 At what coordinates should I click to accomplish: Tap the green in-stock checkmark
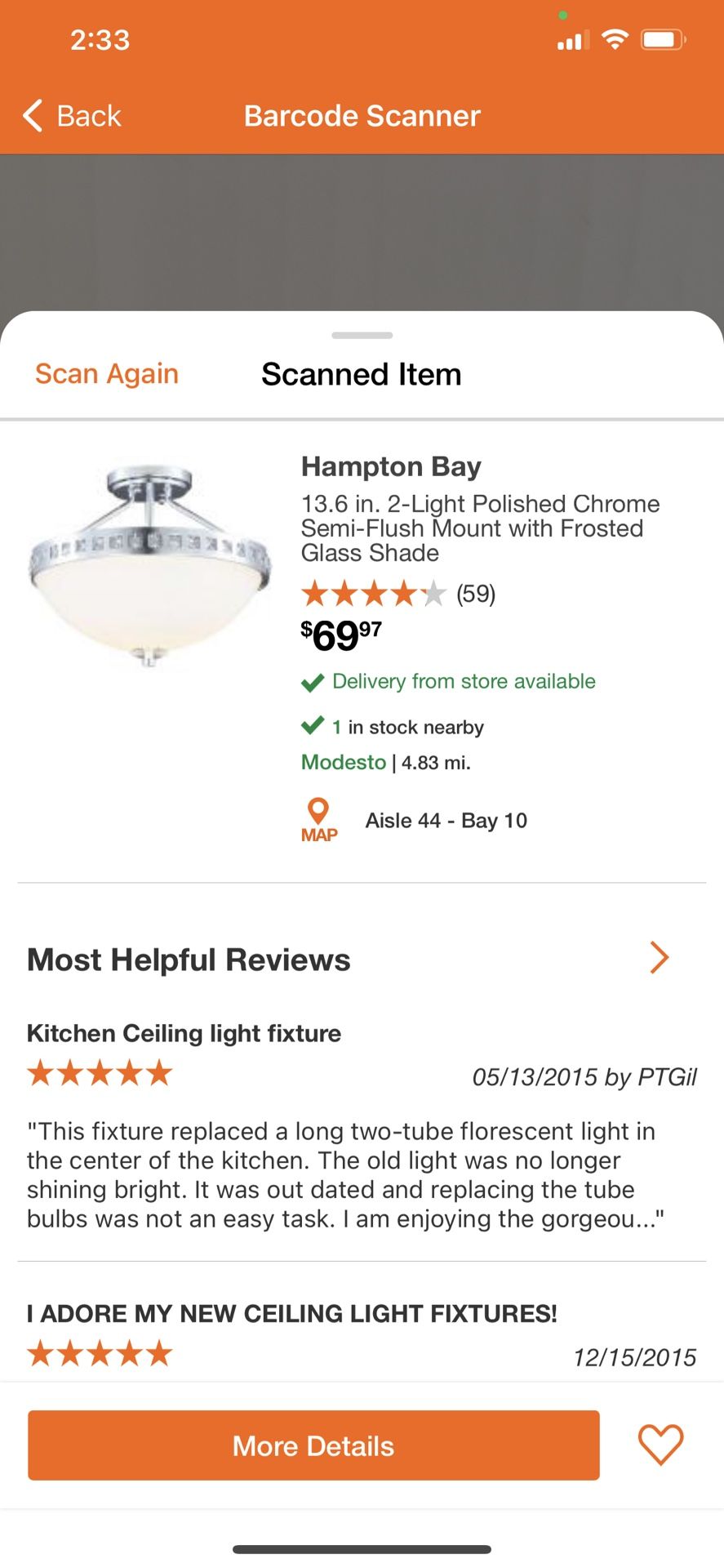click(x=313, y=726)
